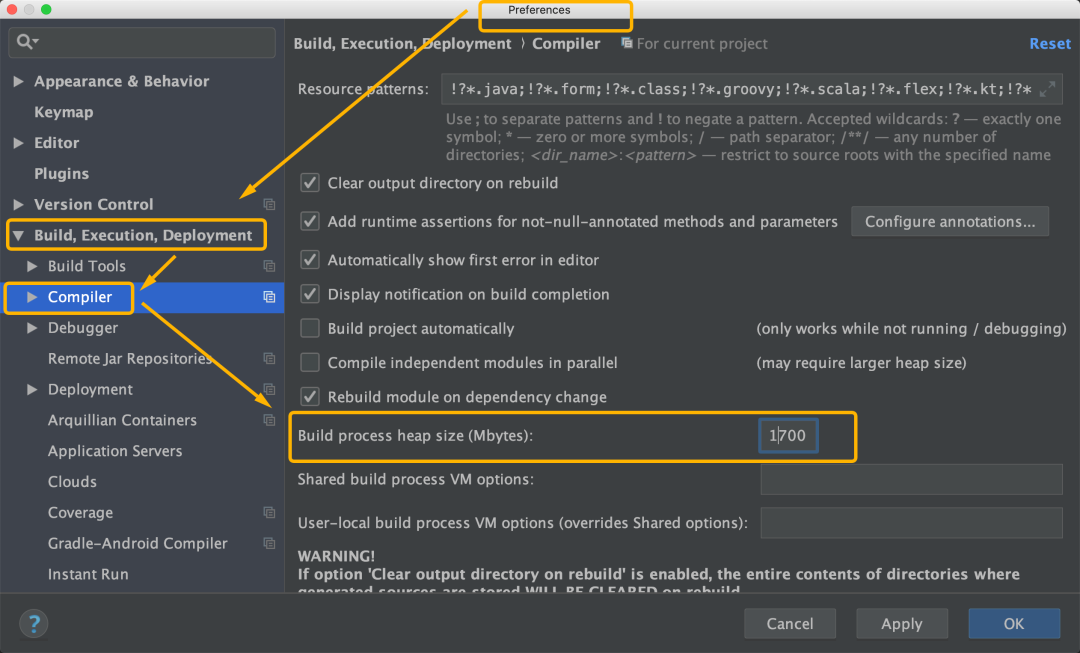Click the Configure annotations button

click(949, 222)
